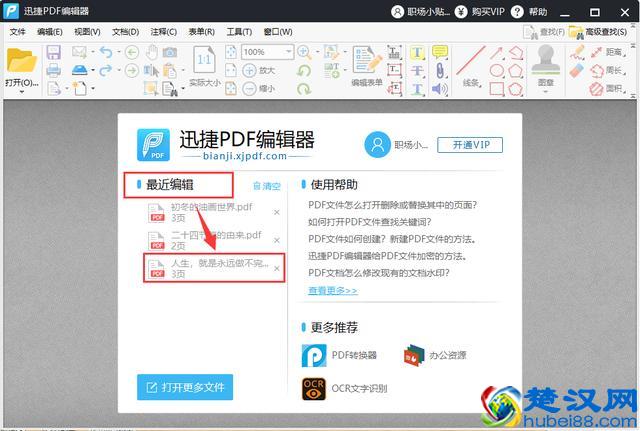Select the Snapshot camera tool
The height and width of the screenshot is (431, 640).
[x=170, y=52]
